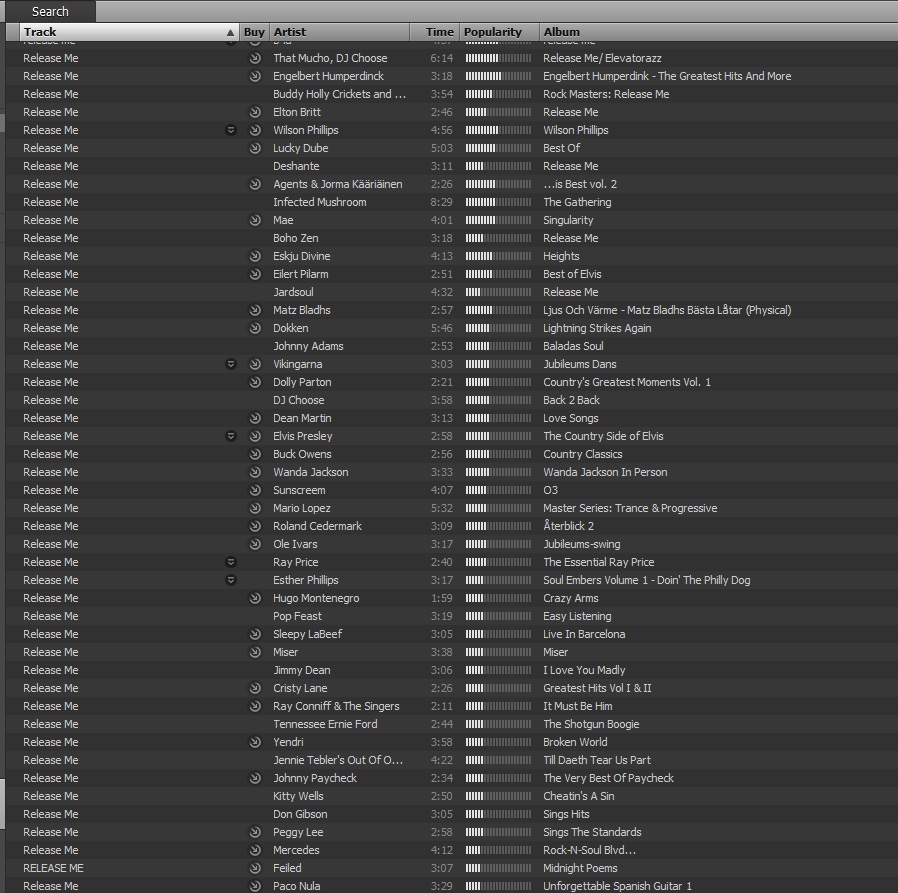The width and height of the screenshot is (898, 893).
Task: Expand versions dropdown on Esther Phillips row
Action: point(231,580)
